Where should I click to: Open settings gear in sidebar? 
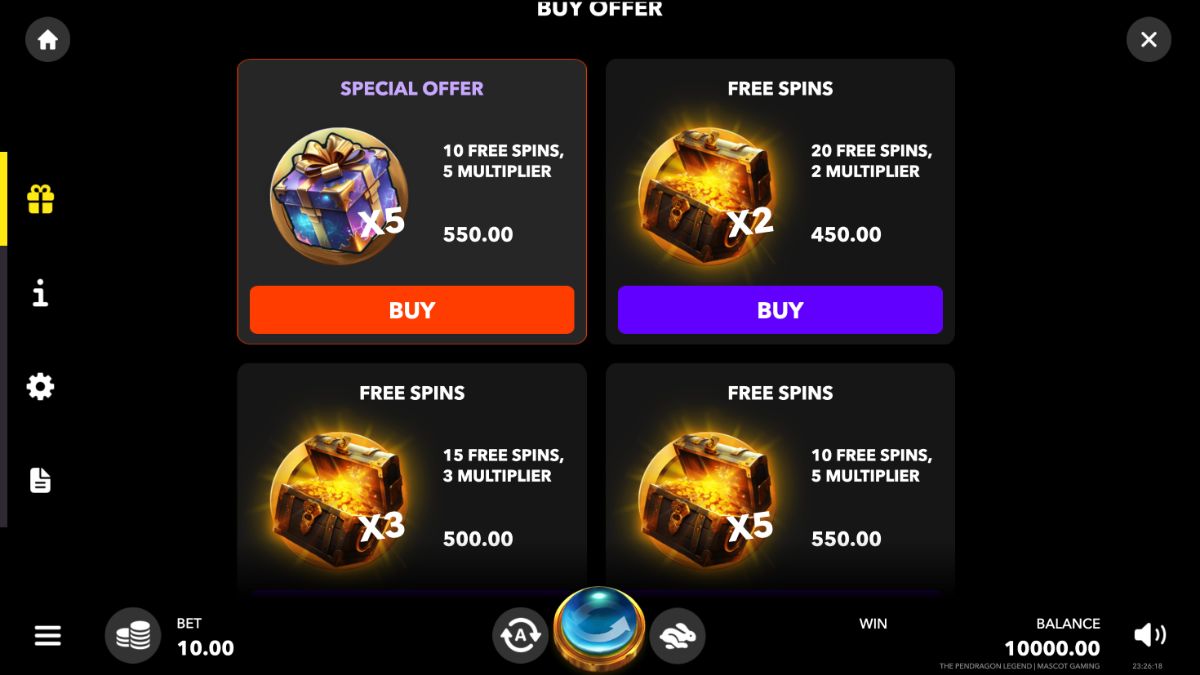40,387
